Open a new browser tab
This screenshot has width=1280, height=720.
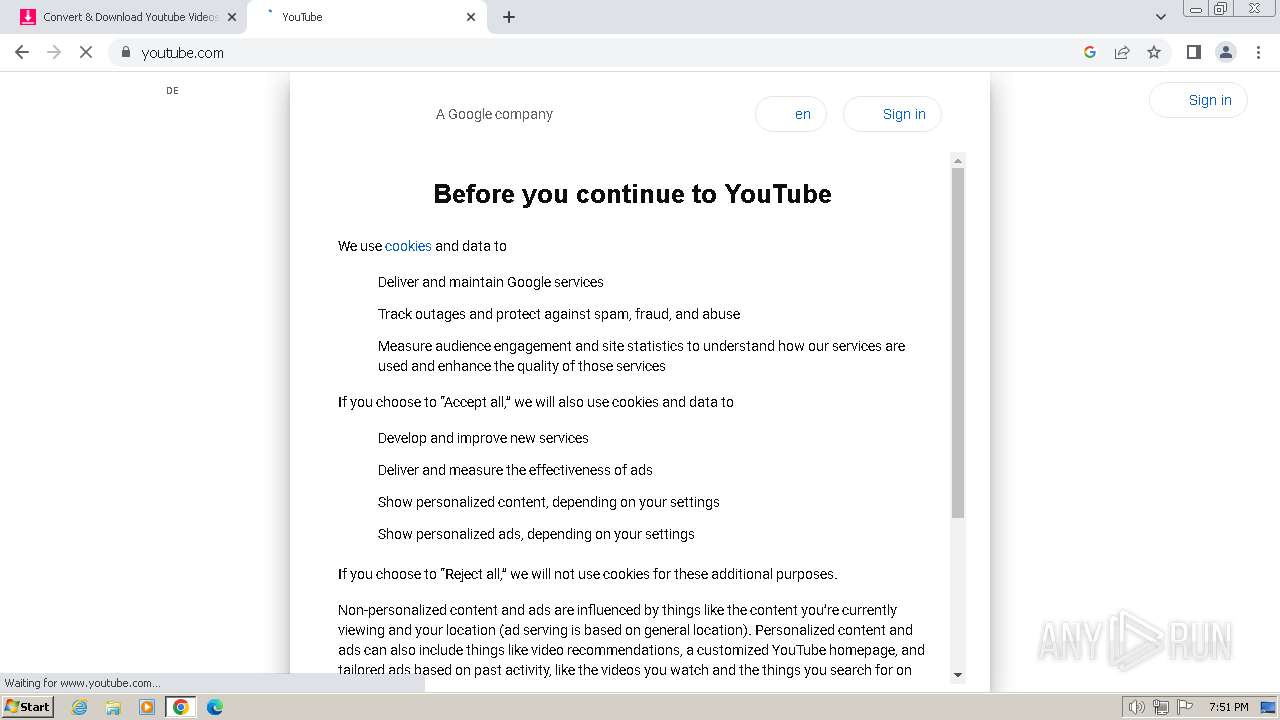509,17
